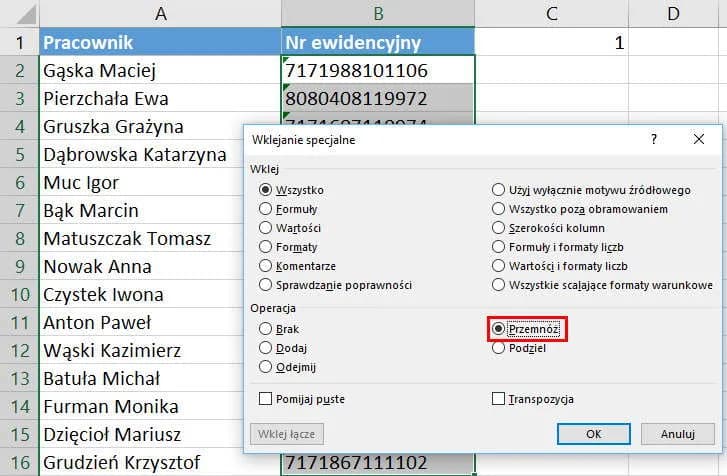727x476 pixels.
Task: Select the Wartości radio button
Action: (x=265, y=228)
